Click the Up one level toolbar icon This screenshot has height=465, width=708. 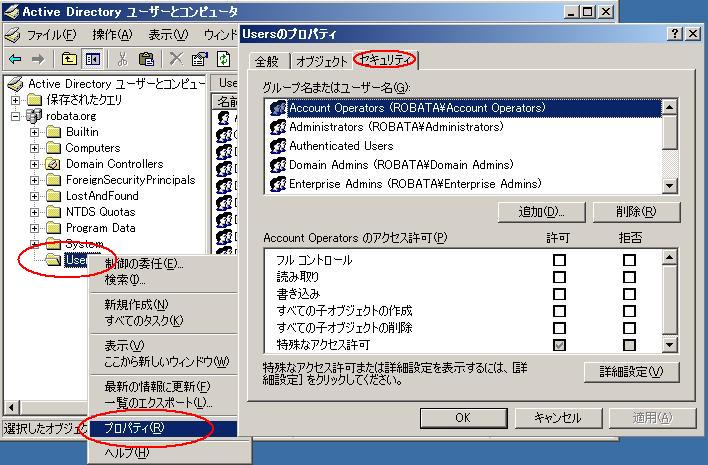point(69,59)
